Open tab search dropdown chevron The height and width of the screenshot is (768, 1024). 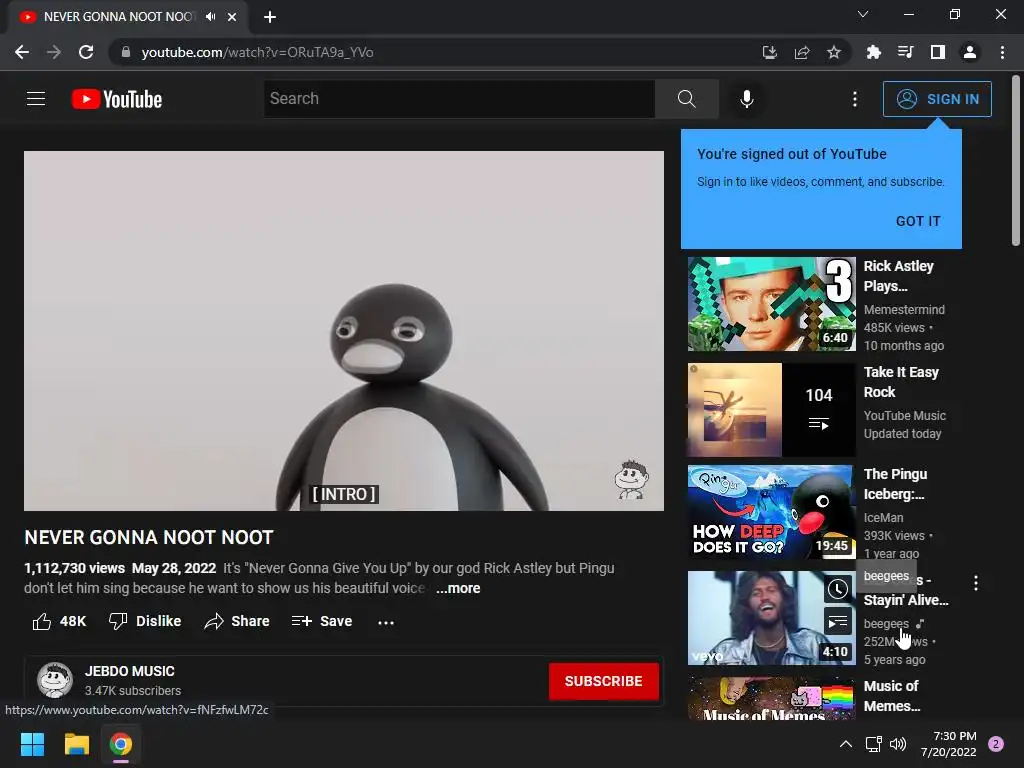point(863,14)
